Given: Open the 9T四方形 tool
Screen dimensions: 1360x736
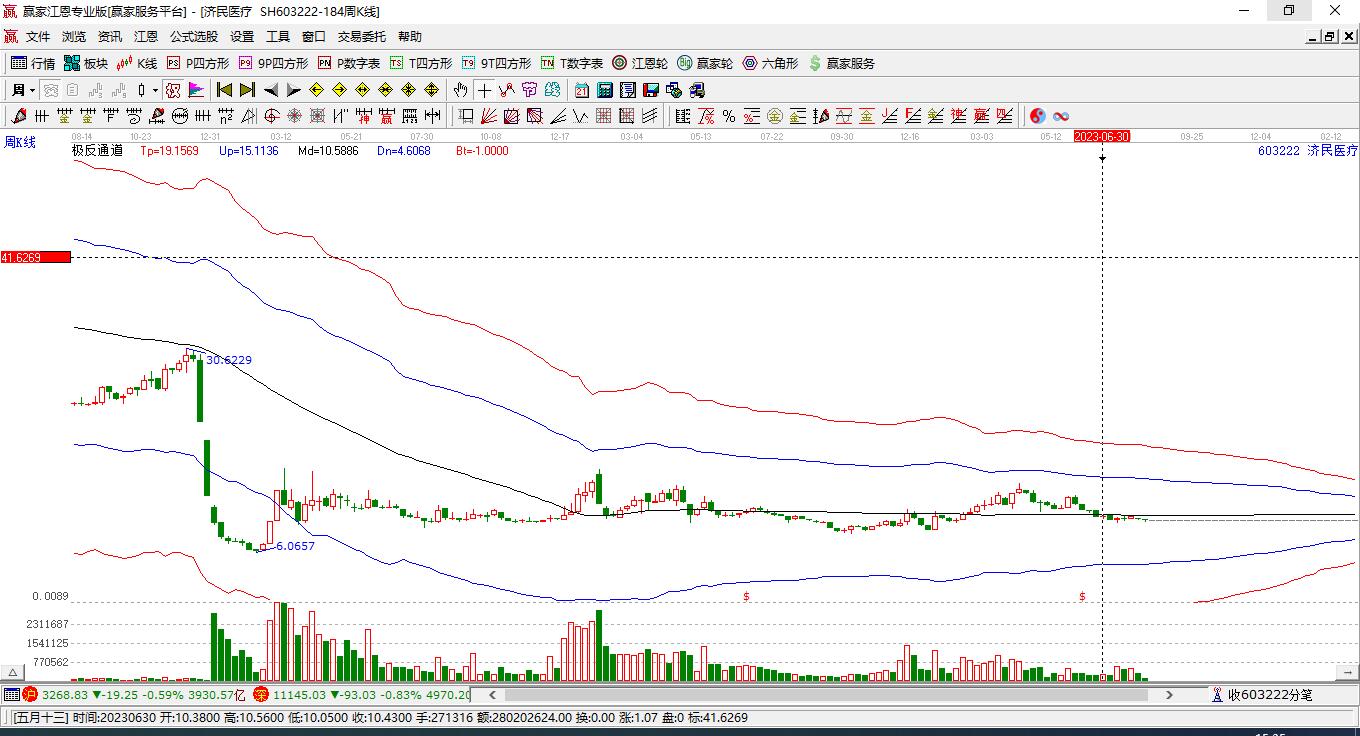Looking at the screenshot, I should (496, 63).
